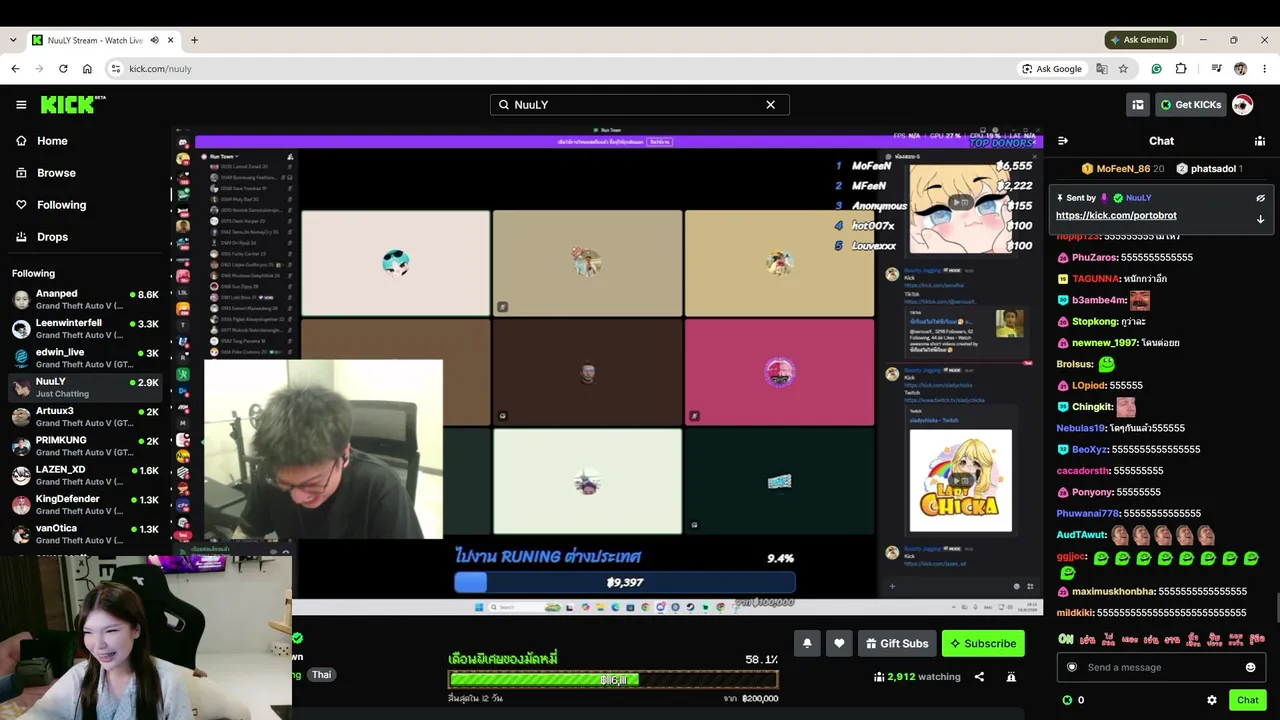The image size is (1280, 720).
Task: Click the chat identity shield icon
Action: (x=1072, y=667)
